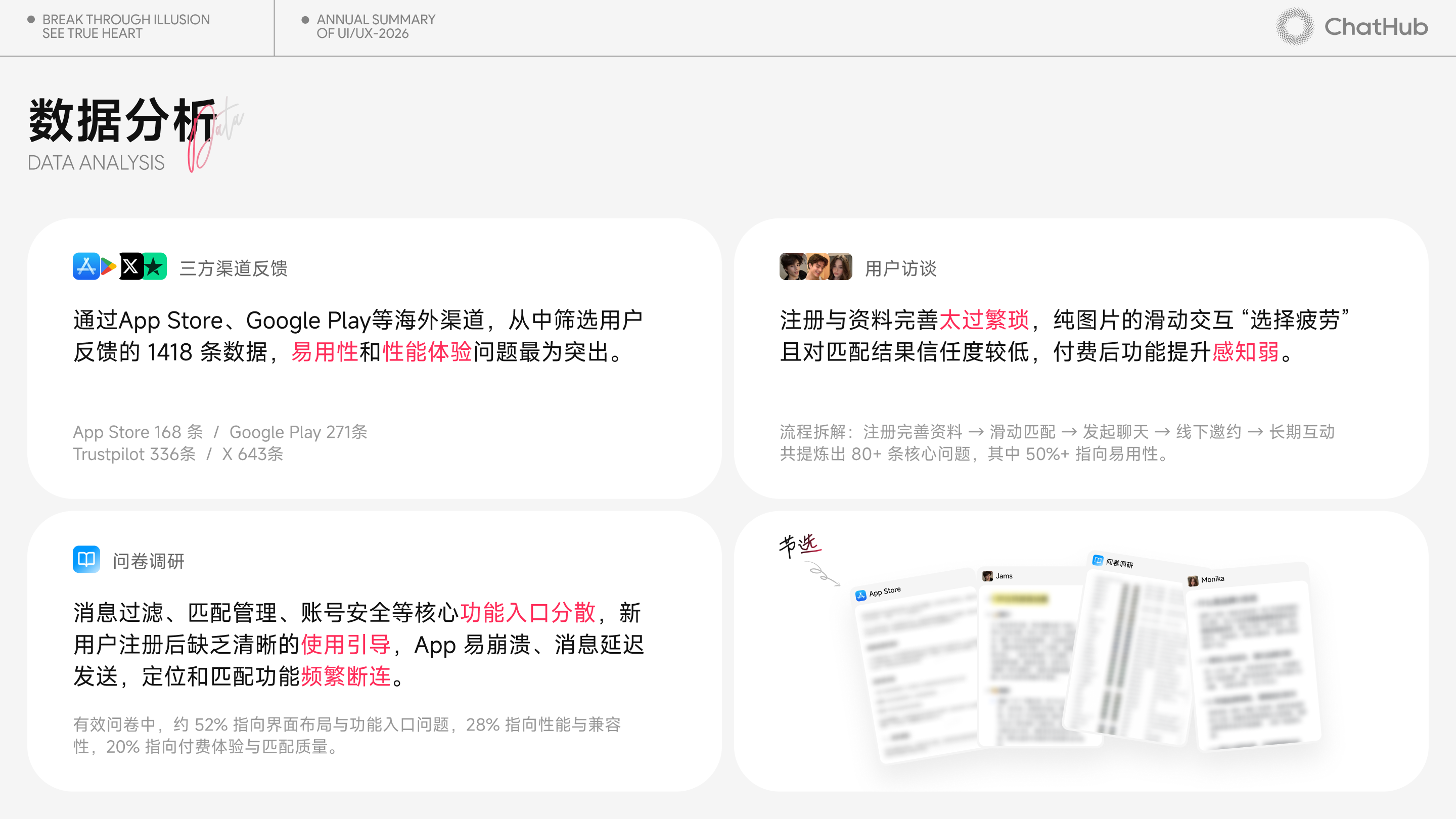Click the small App Store icon on the excerpt card
Screen dimensions: 1456x819
click(x=861, y=596)
